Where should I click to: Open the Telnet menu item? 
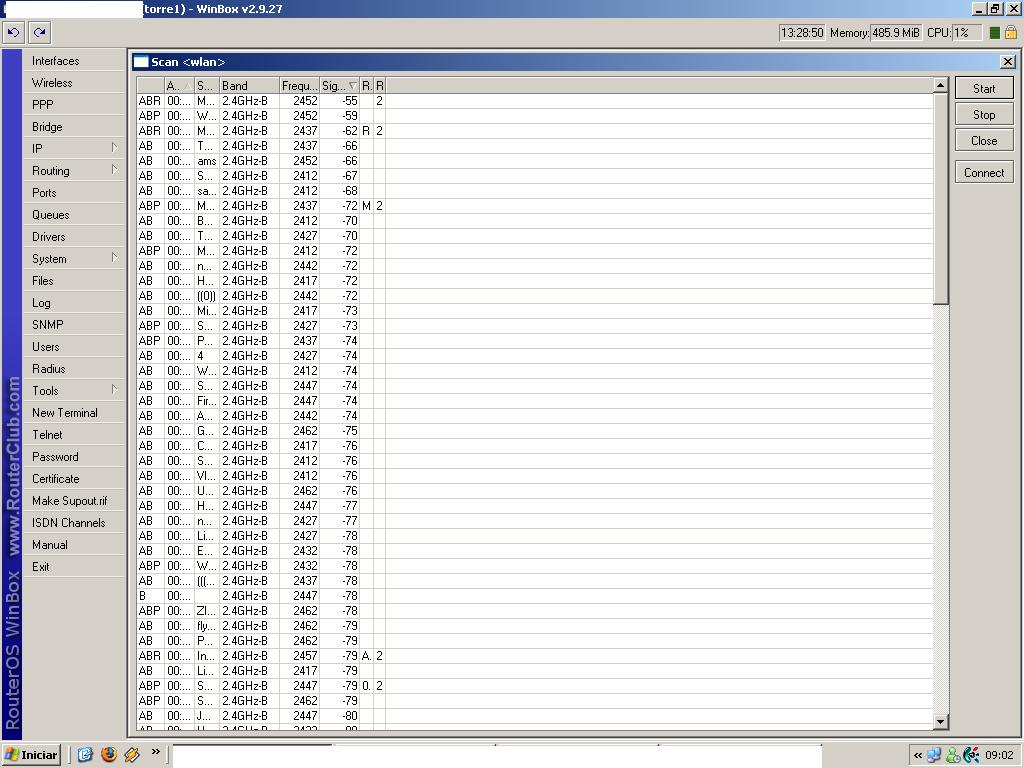74,434
